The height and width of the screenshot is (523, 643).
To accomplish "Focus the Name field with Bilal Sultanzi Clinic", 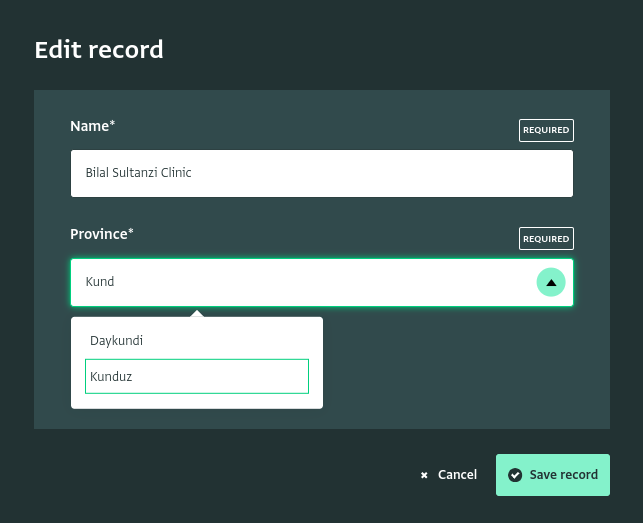I will pyautogui.click(x=321, y=173).
